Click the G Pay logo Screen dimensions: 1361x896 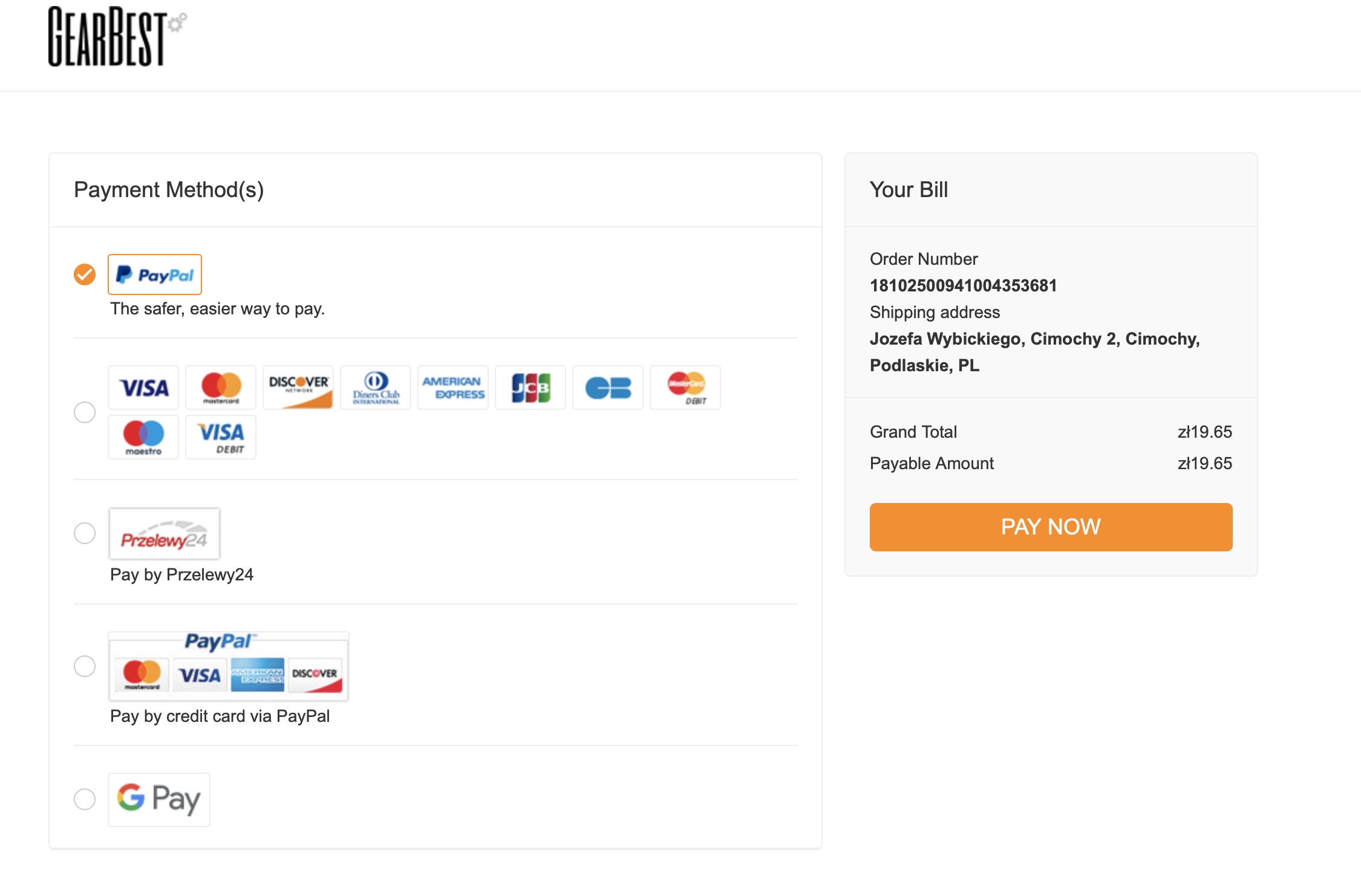point(159,799)
